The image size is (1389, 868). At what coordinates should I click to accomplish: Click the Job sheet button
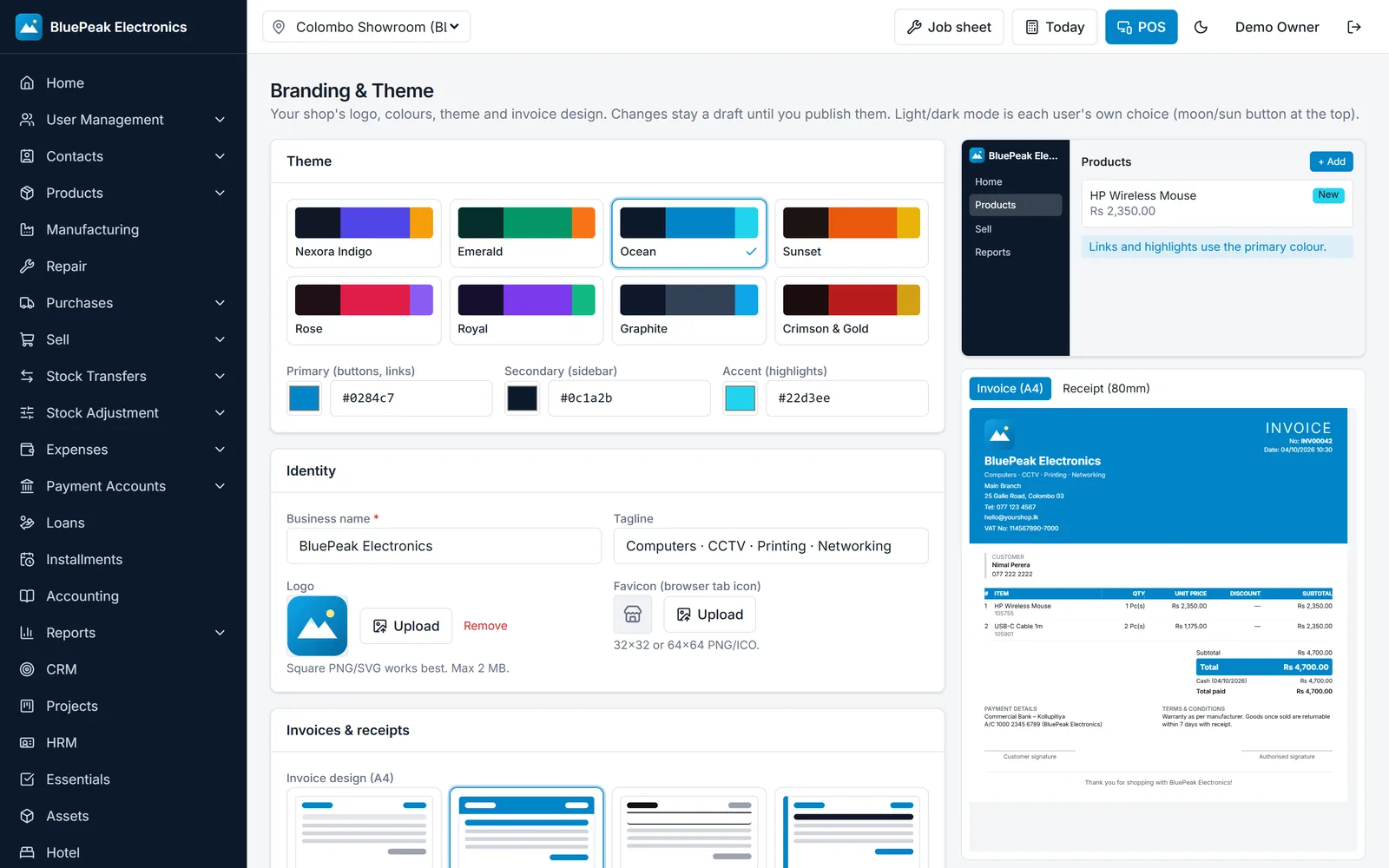[x=949, y=27]
